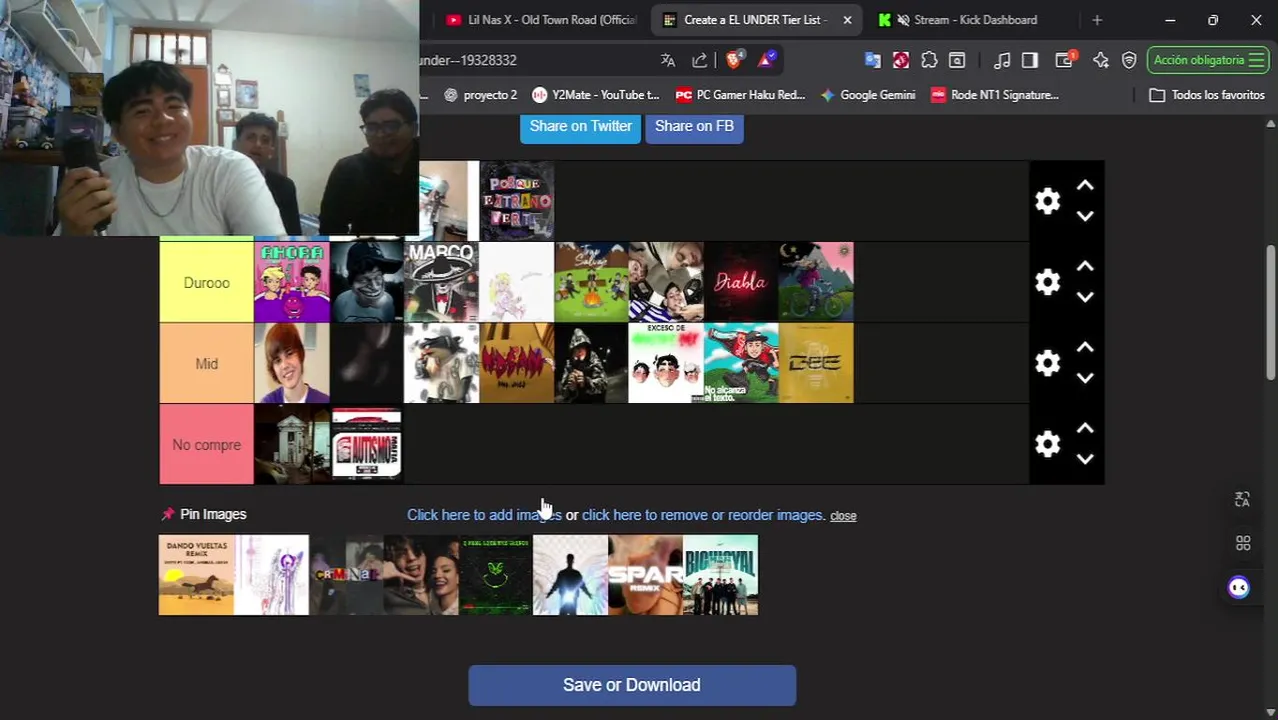Open the purple chat bubble icon at right edge
1278x720 pixels.
pos(1239,587)
